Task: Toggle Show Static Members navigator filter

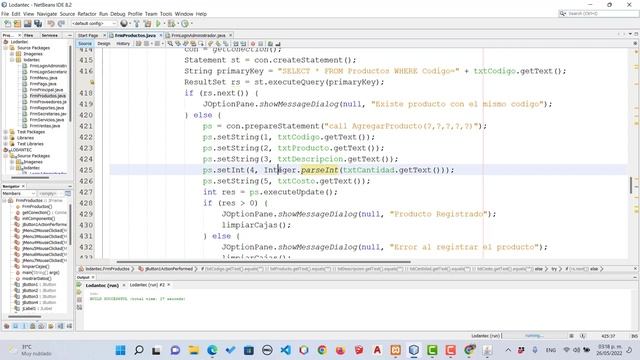Action: coord(24,326)
